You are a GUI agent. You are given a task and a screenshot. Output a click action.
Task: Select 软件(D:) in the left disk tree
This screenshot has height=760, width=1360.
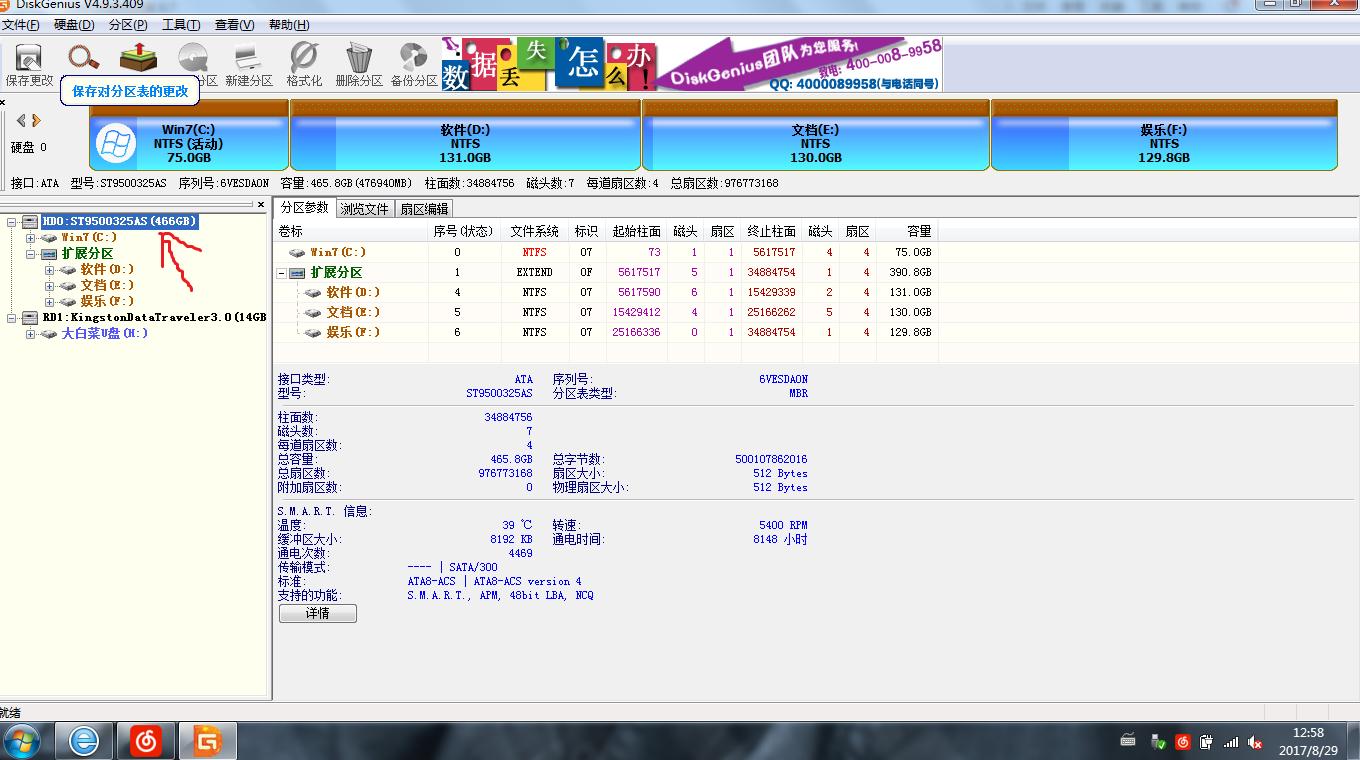click(107, 270)
